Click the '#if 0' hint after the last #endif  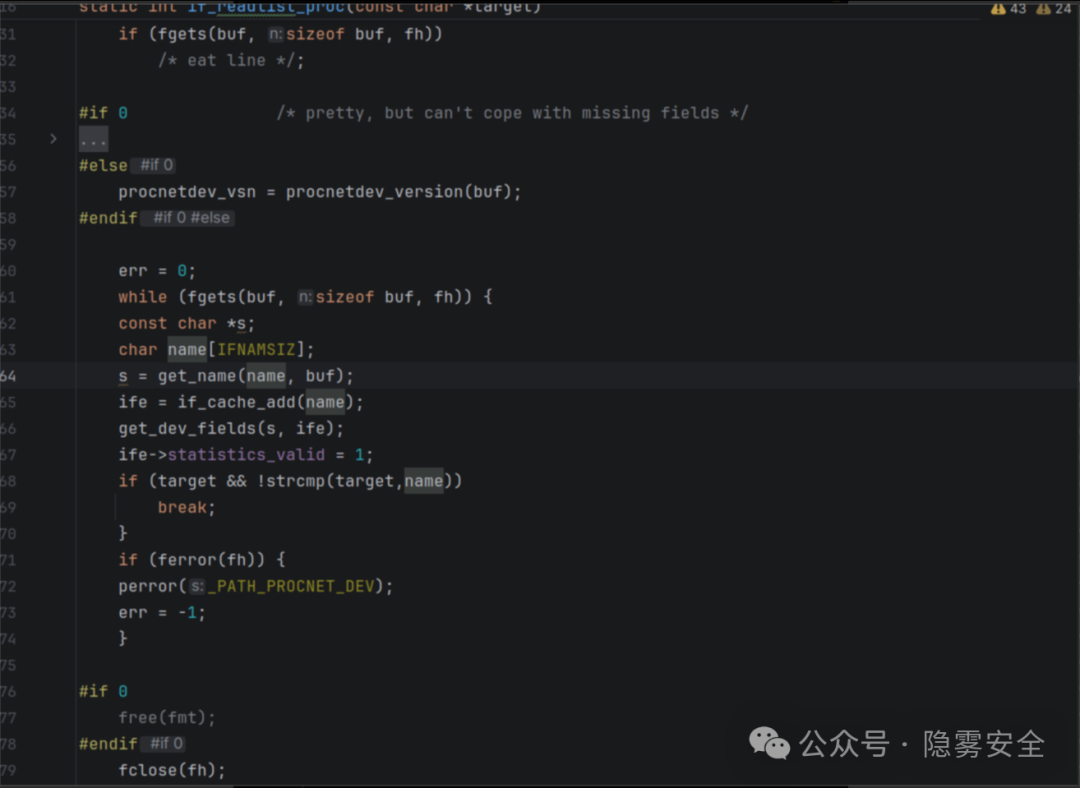[166, 744]
